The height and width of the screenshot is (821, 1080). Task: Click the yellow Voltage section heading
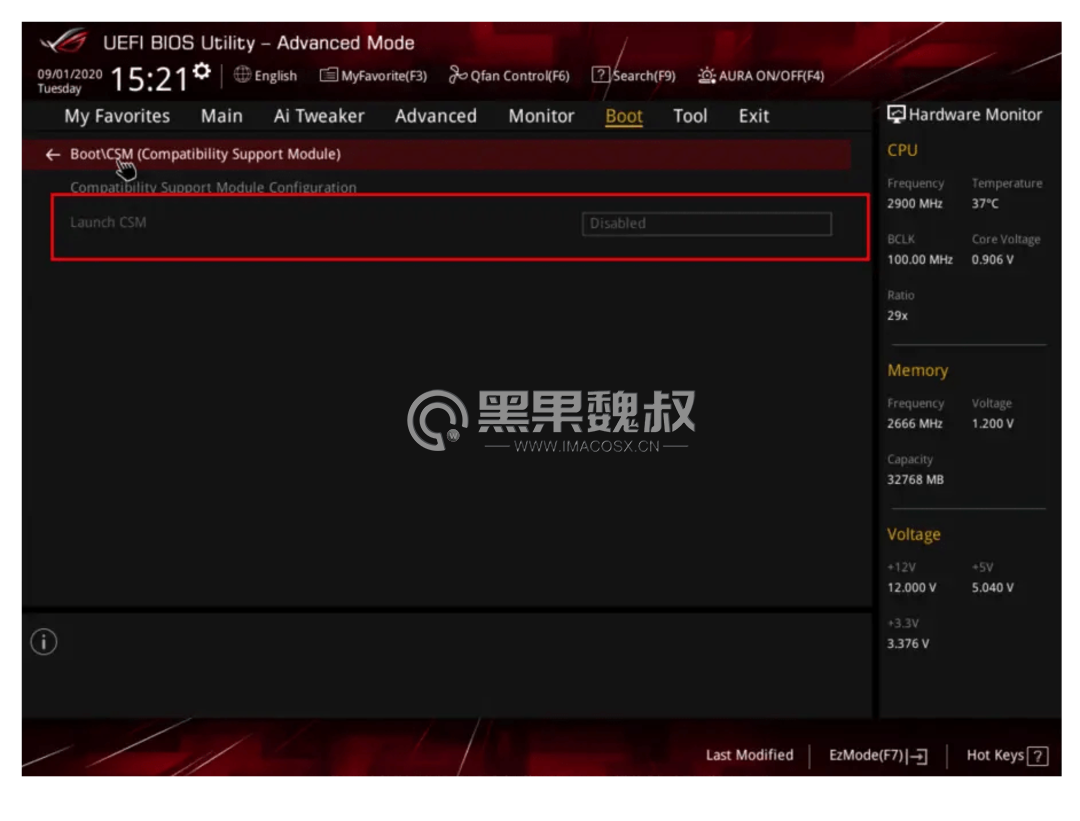pyautogui.click(x=914, y=534)
